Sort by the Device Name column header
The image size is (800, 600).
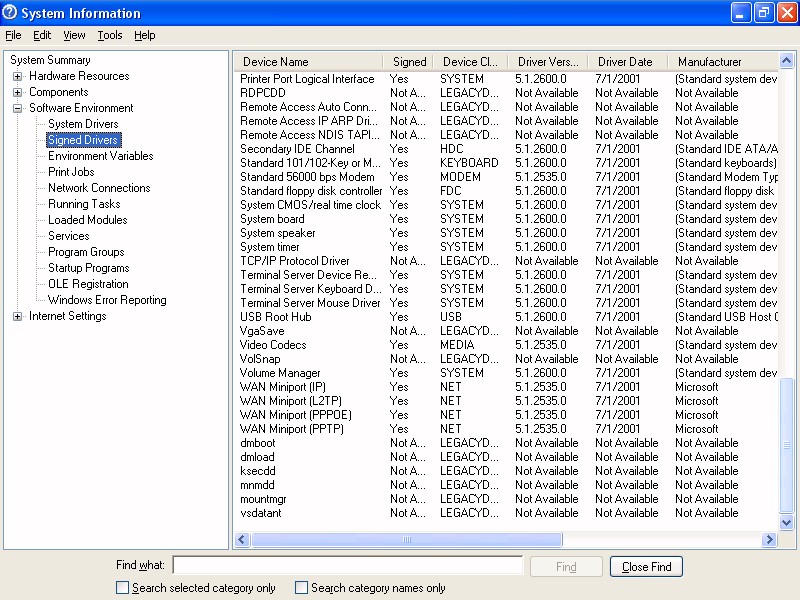pyautogui.click(x=276, y=62)
